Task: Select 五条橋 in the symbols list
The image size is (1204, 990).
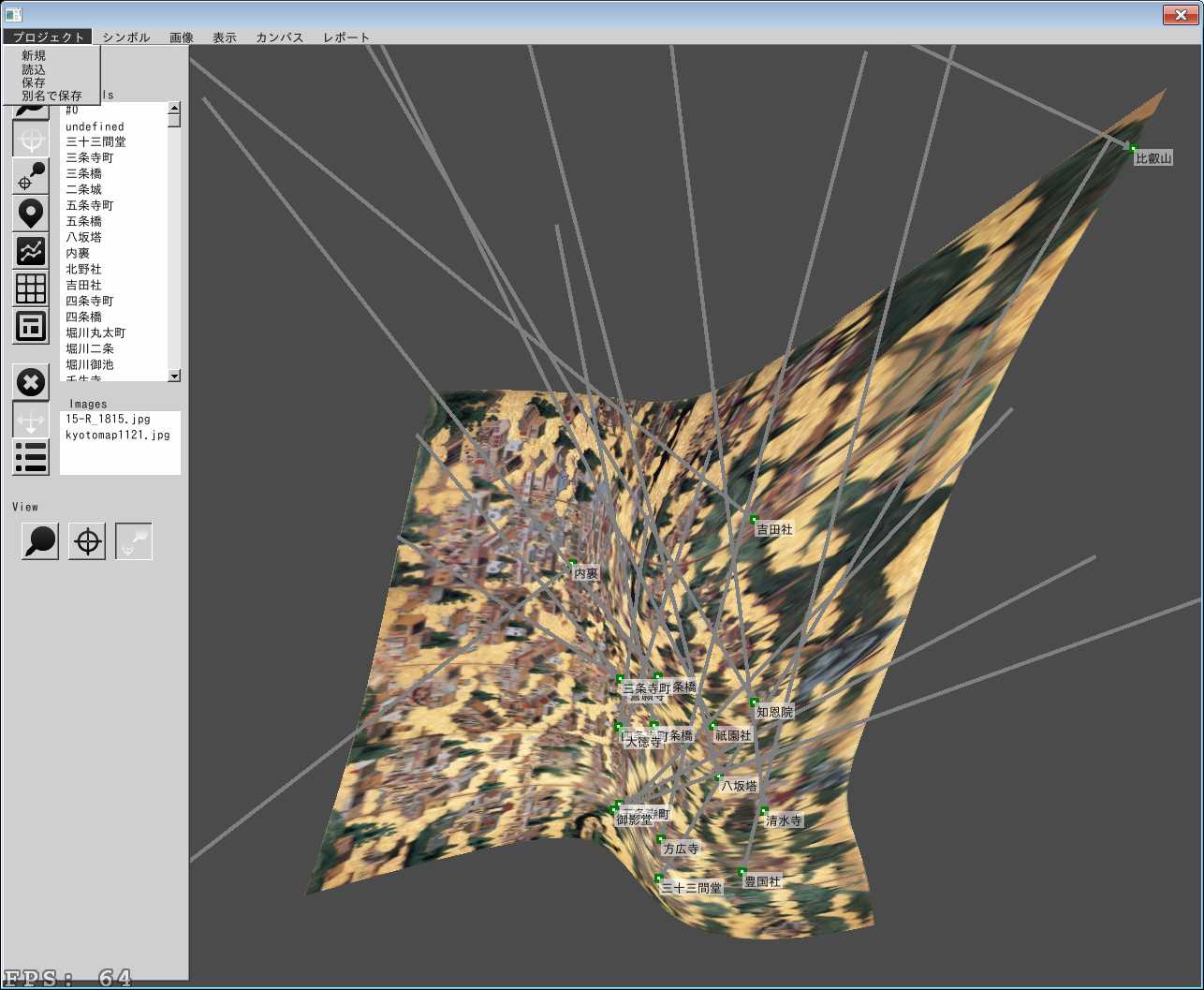Action: [x=113, y=222]
